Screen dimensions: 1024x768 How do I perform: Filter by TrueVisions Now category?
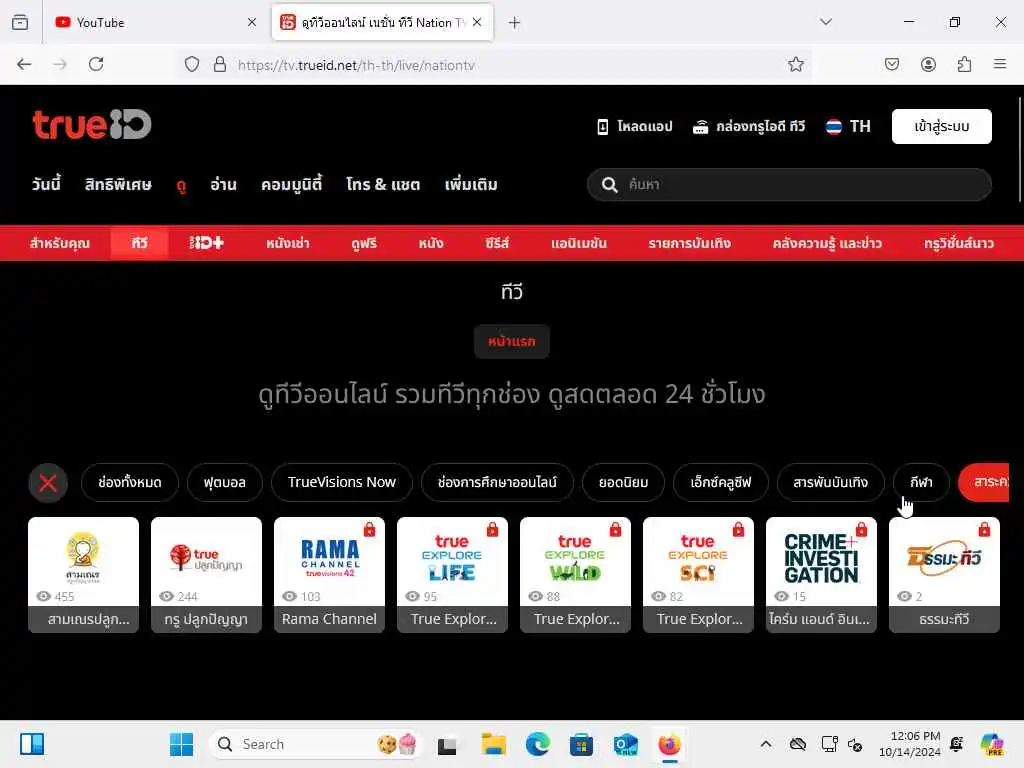(x=342, y=483)
